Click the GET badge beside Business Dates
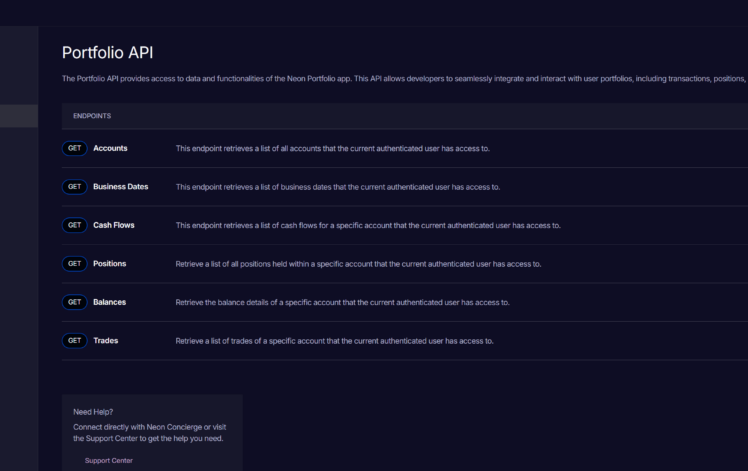This screenshot has width=748, height=471. click(74, 187)
